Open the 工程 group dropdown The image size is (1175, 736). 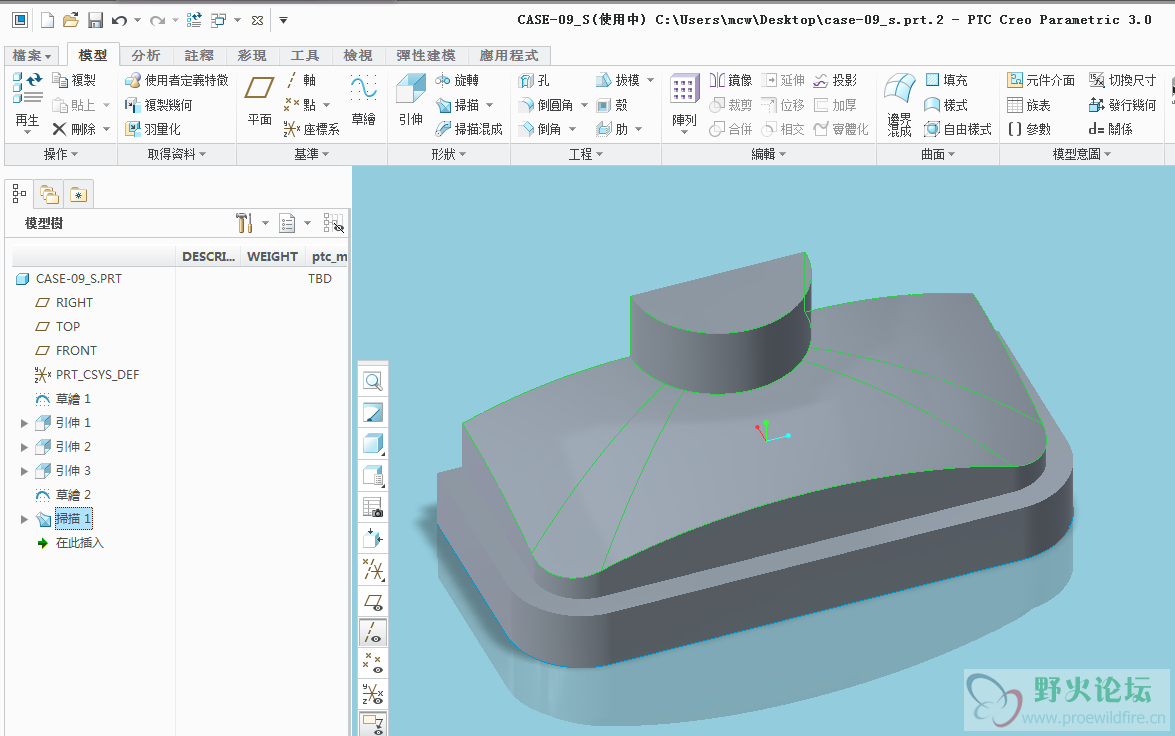[x=586, y=154]
